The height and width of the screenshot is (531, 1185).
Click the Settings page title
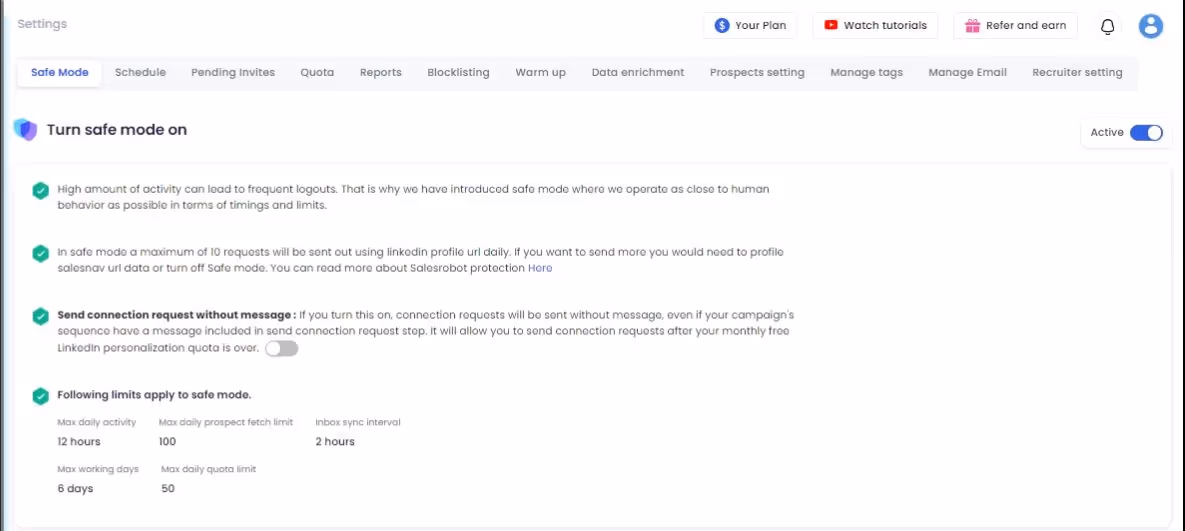pyautogui.click(x=42, y=24)
